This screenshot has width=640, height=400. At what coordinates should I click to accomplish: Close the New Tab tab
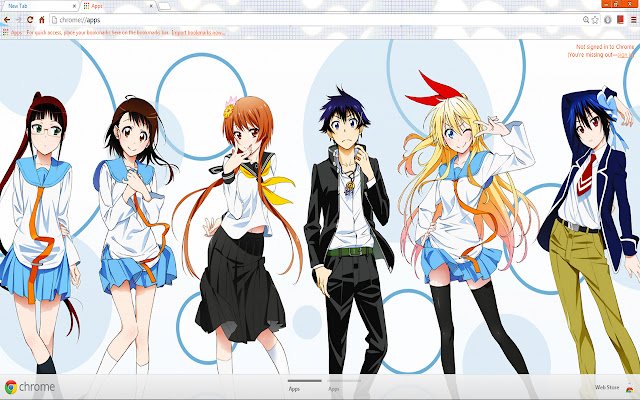coord(74,6)
